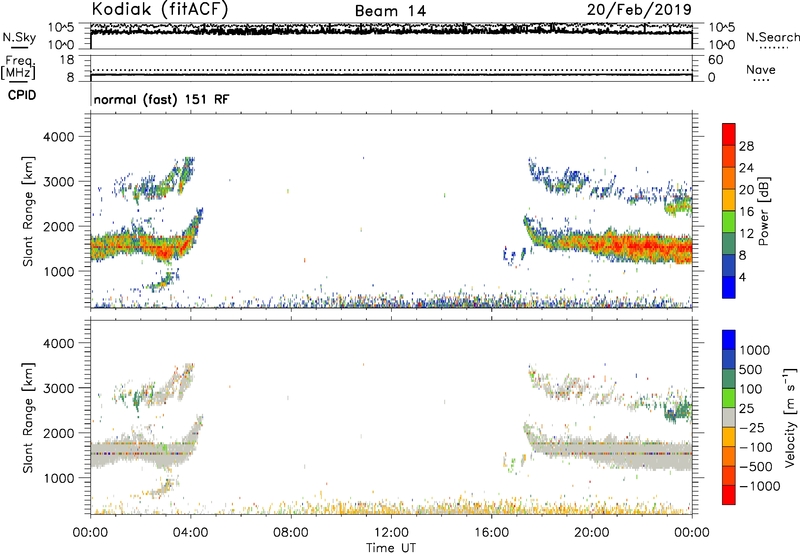The height and width of the screenshot is (554, 800).
Task: Click the 'Nave' legend label
Action: [761, 69]
